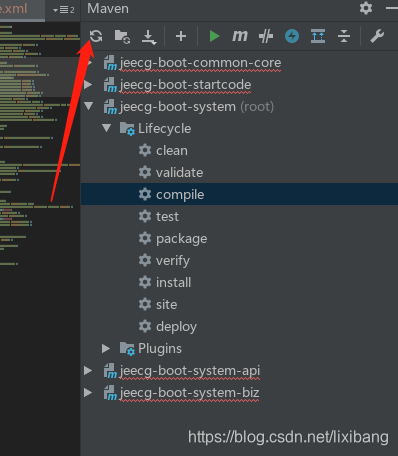Click gear icon beside verify goal
This screenshot has height=456, width=398.
(145, 260)
